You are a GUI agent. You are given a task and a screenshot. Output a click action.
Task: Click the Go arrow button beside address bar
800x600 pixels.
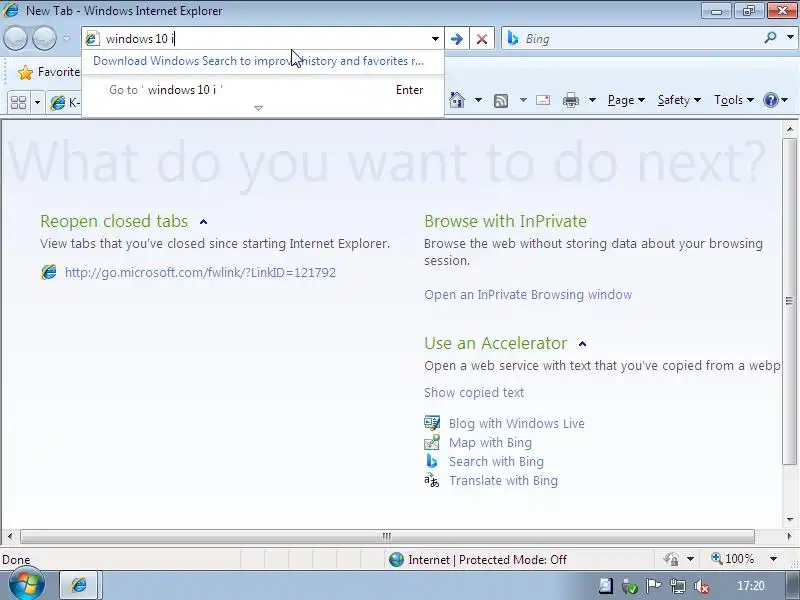[457, 39]
